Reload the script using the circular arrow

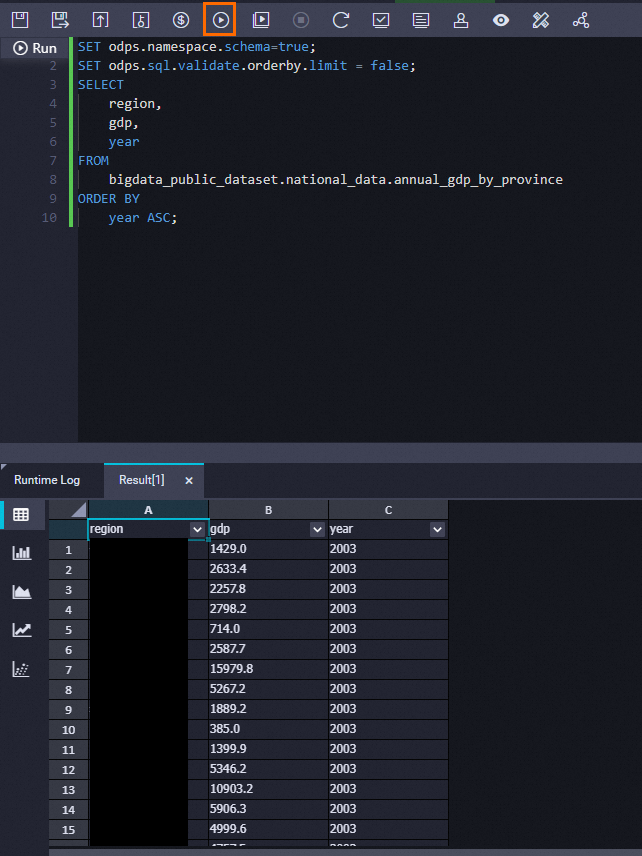pyautogui.click(x=341, y=20)
